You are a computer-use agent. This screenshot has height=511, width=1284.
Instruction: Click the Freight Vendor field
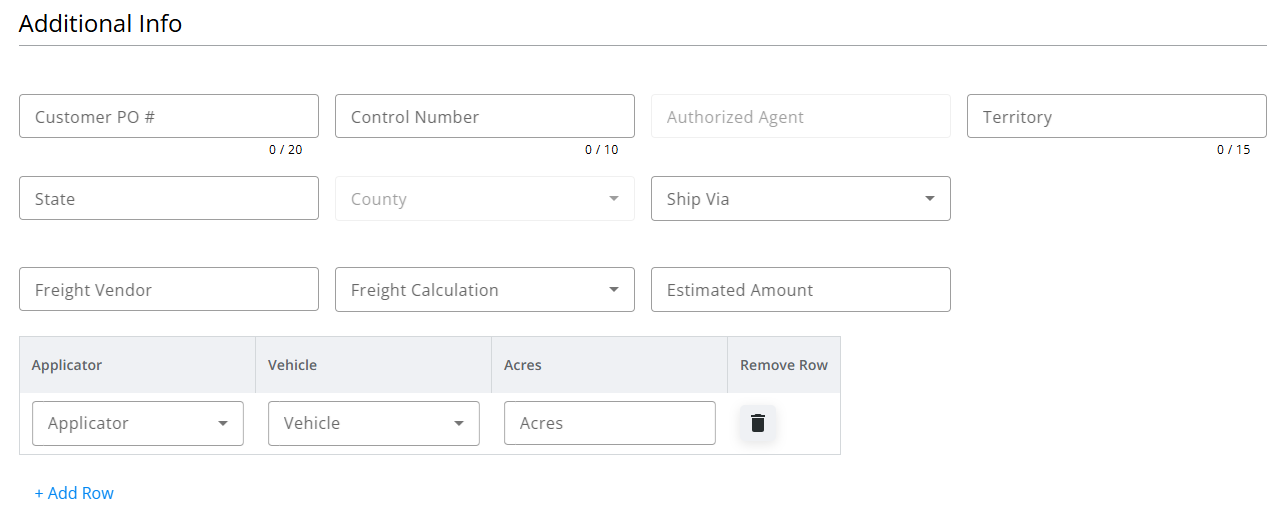168,290
